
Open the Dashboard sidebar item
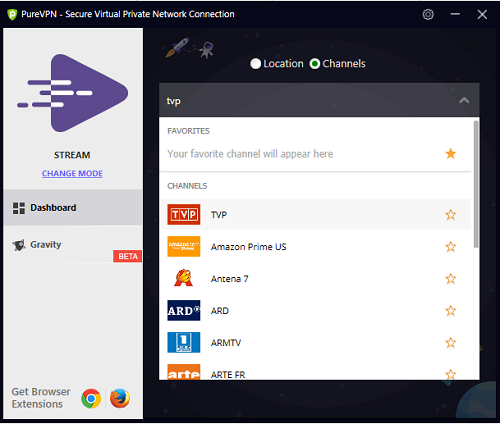73,208
